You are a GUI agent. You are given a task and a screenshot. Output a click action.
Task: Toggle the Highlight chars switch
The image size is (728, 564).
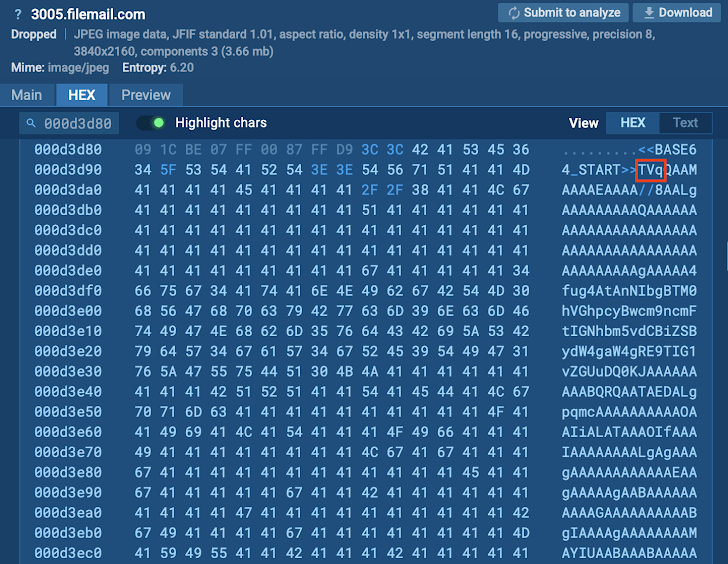(150, 123)
